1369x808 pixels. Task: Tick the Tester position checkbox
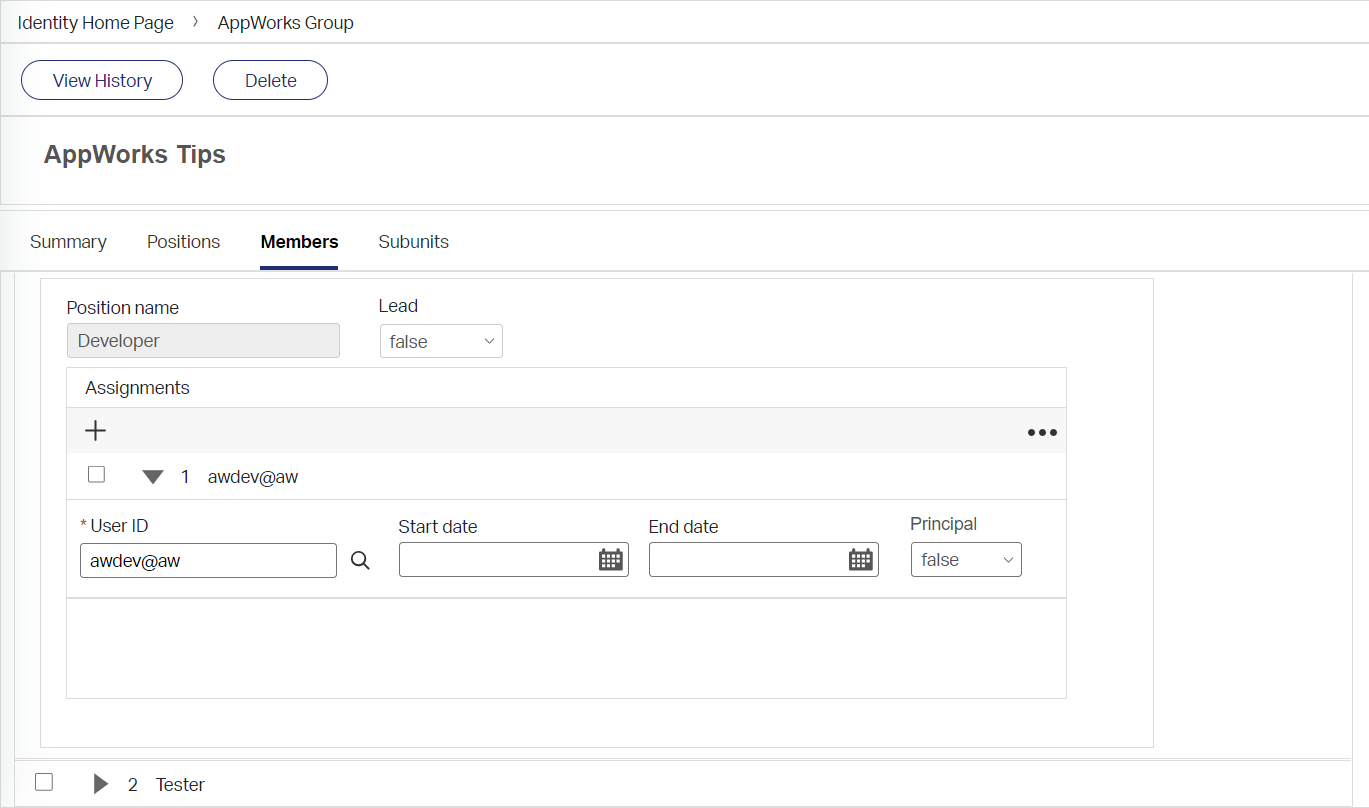click(x=44, y=782)
